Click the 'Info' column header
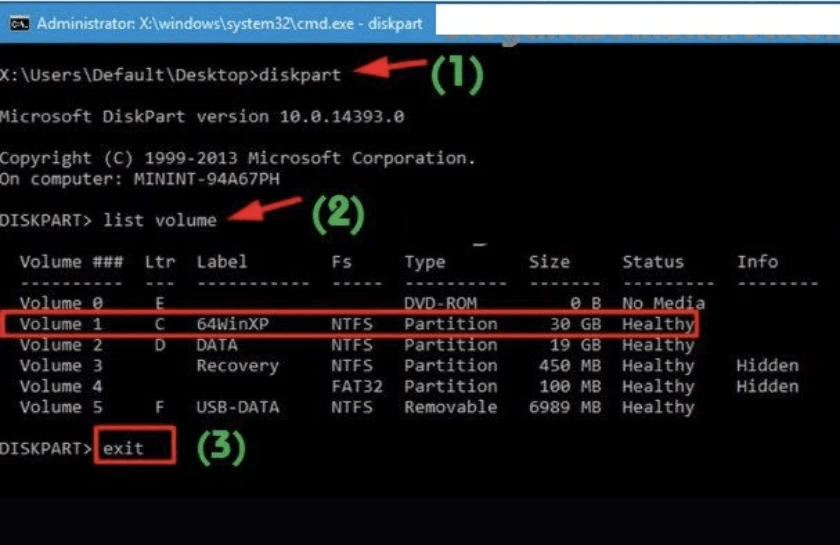This screenshot has height=545, width=840. 757,262
